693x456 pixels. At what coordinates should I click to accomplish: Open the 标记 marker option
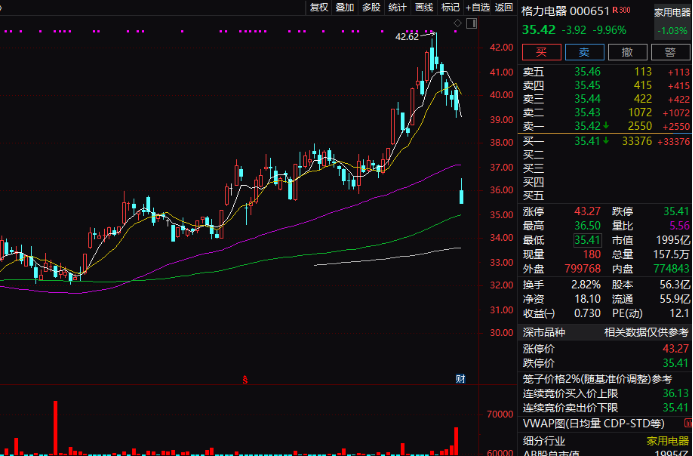(x=450, y=7)
